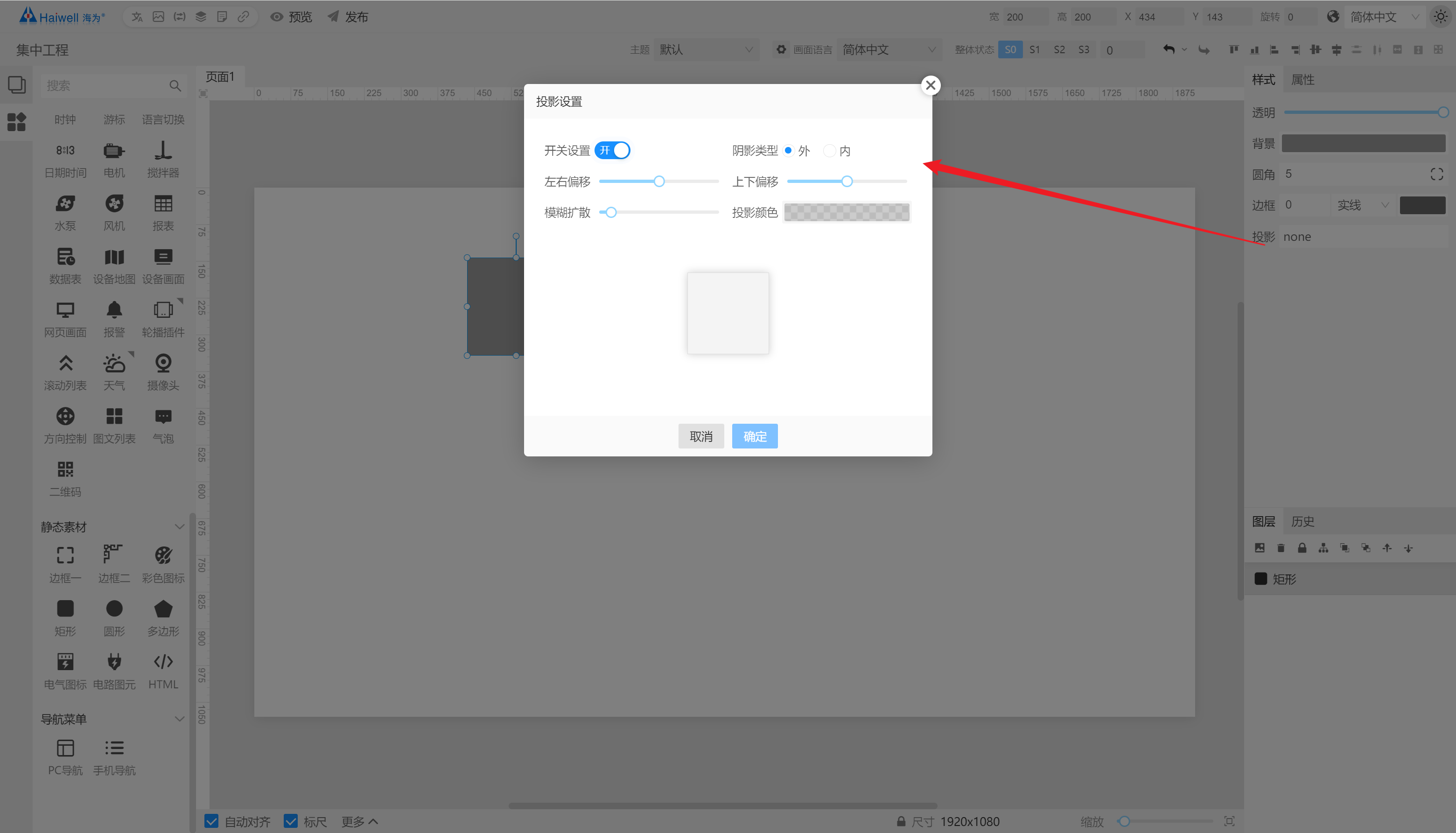Switch overall state to S1

pos(1034,50)
